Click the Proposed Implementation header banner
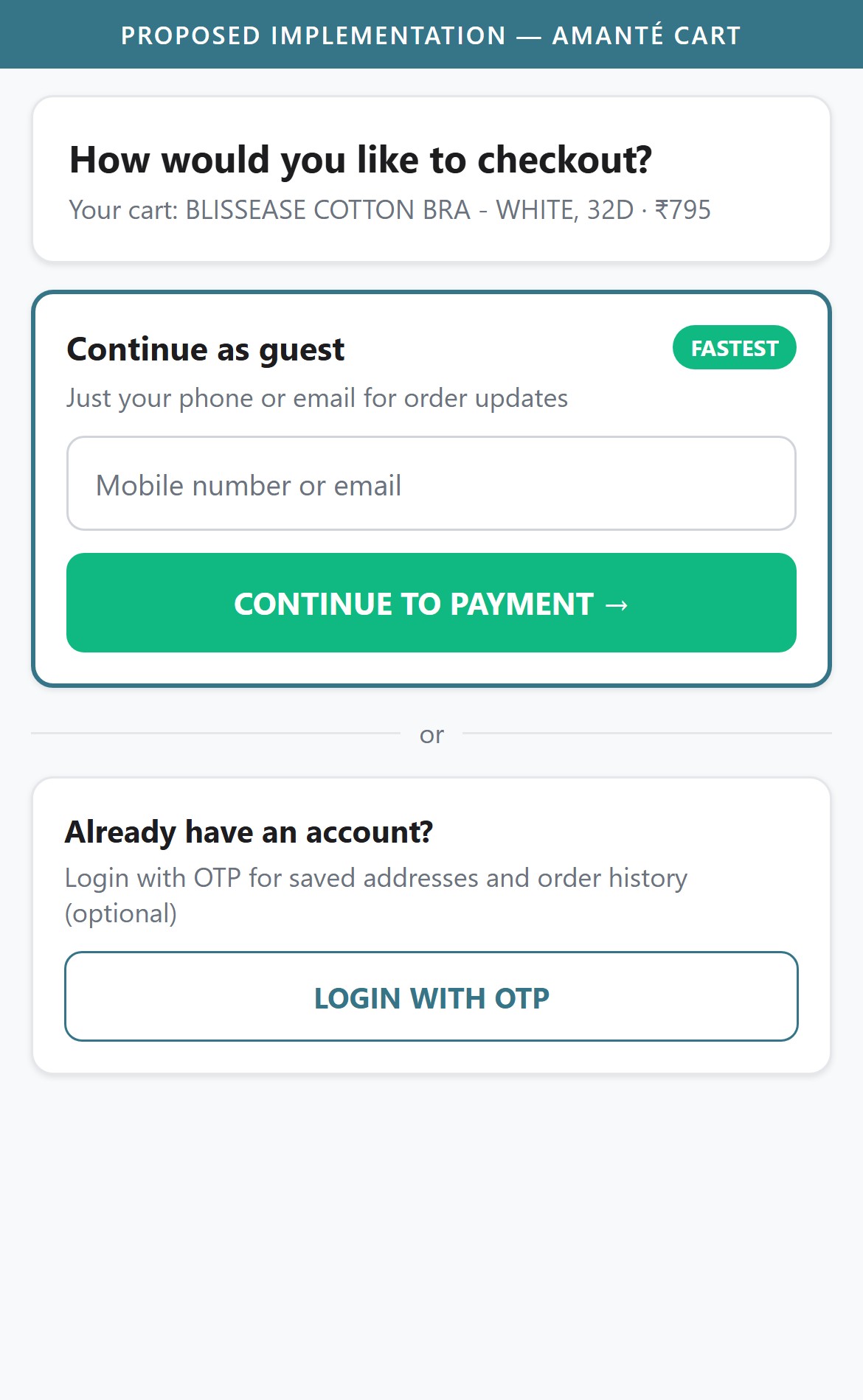 pyautogui.click(x=431, y=35)
